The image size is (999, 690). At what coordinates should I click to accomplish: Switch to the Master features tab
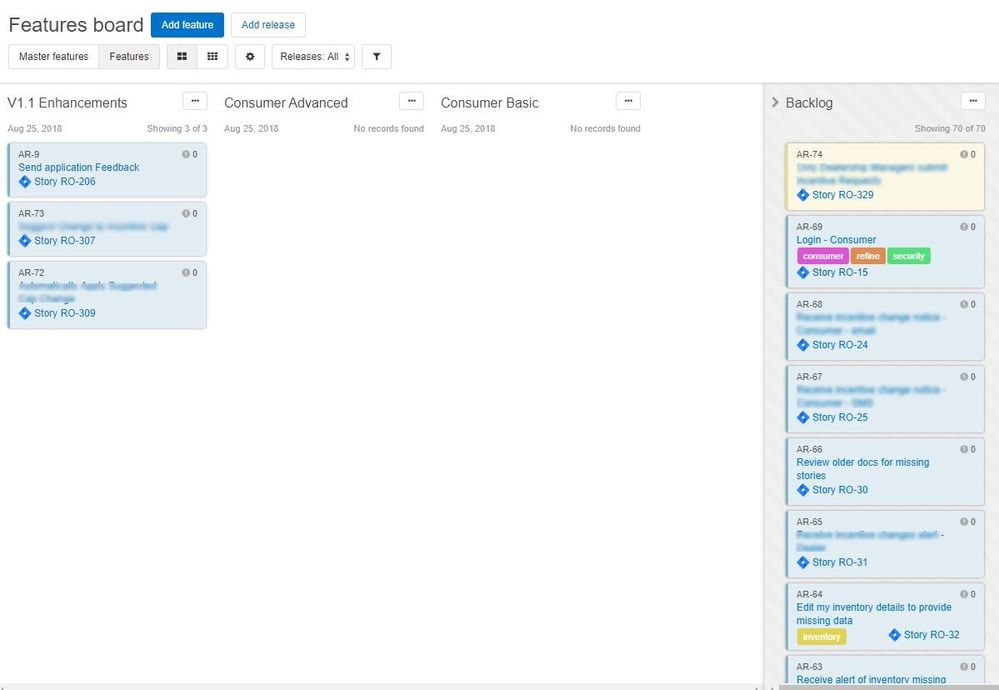(x=52, y=56)
